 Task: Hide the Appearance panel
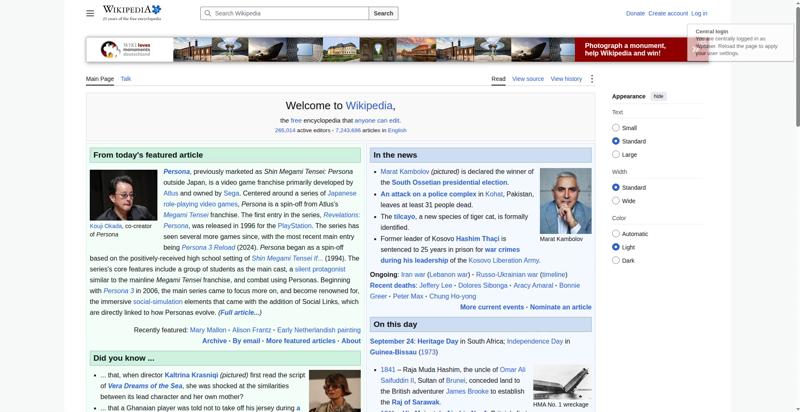pos(659,96)
